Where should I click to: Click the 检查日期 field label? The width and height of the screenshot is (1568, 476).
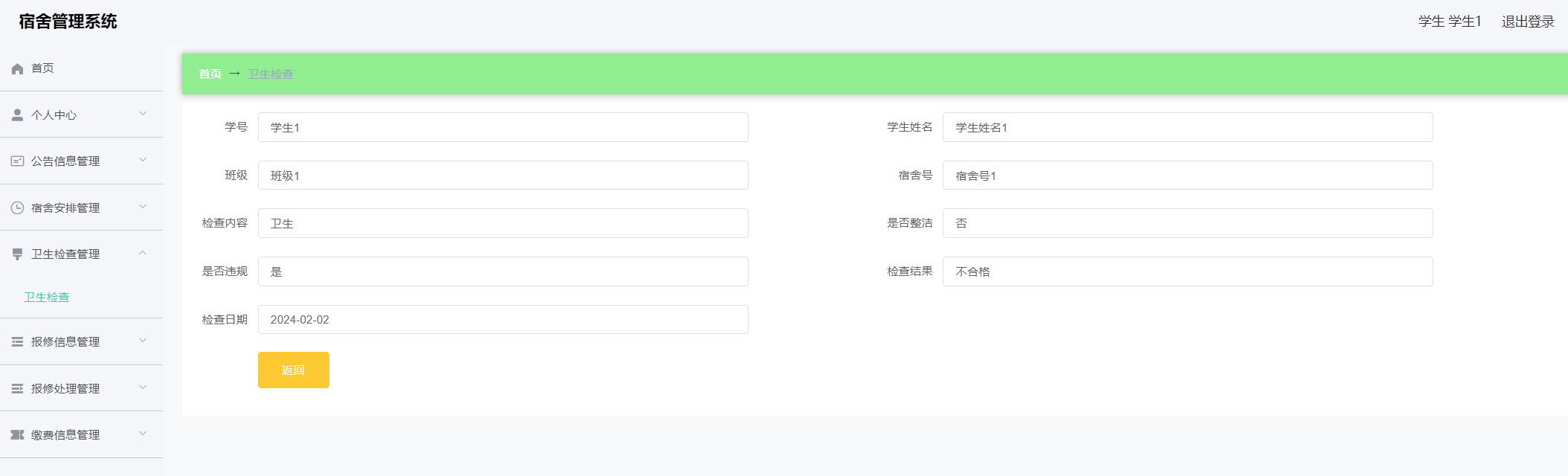tap(225, 320)
